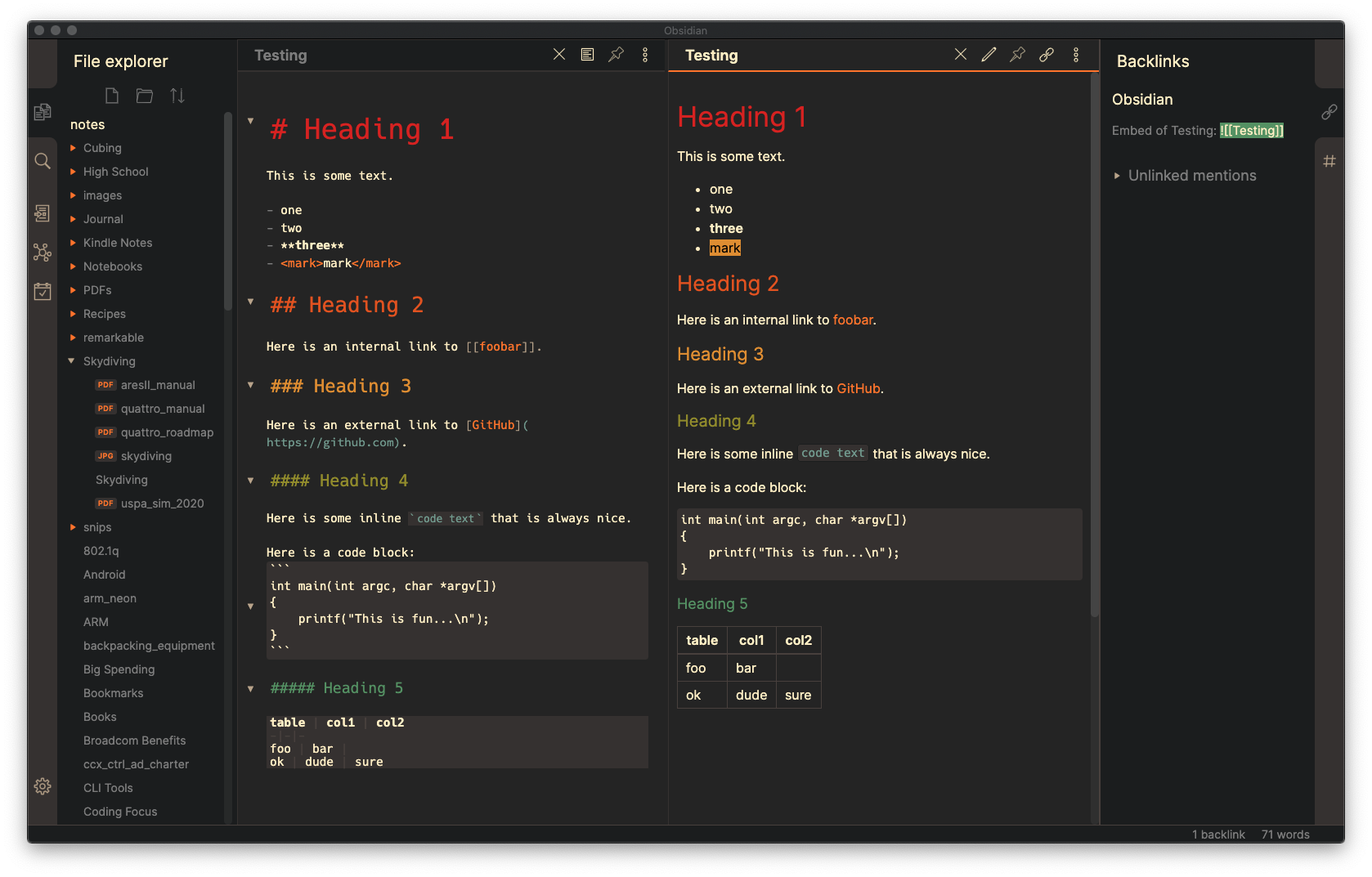Open more options for right Testing pane
Image resolution: width=1372 pixels, height=877 pixels.
pyautogui.click(x=1076, y=55)
